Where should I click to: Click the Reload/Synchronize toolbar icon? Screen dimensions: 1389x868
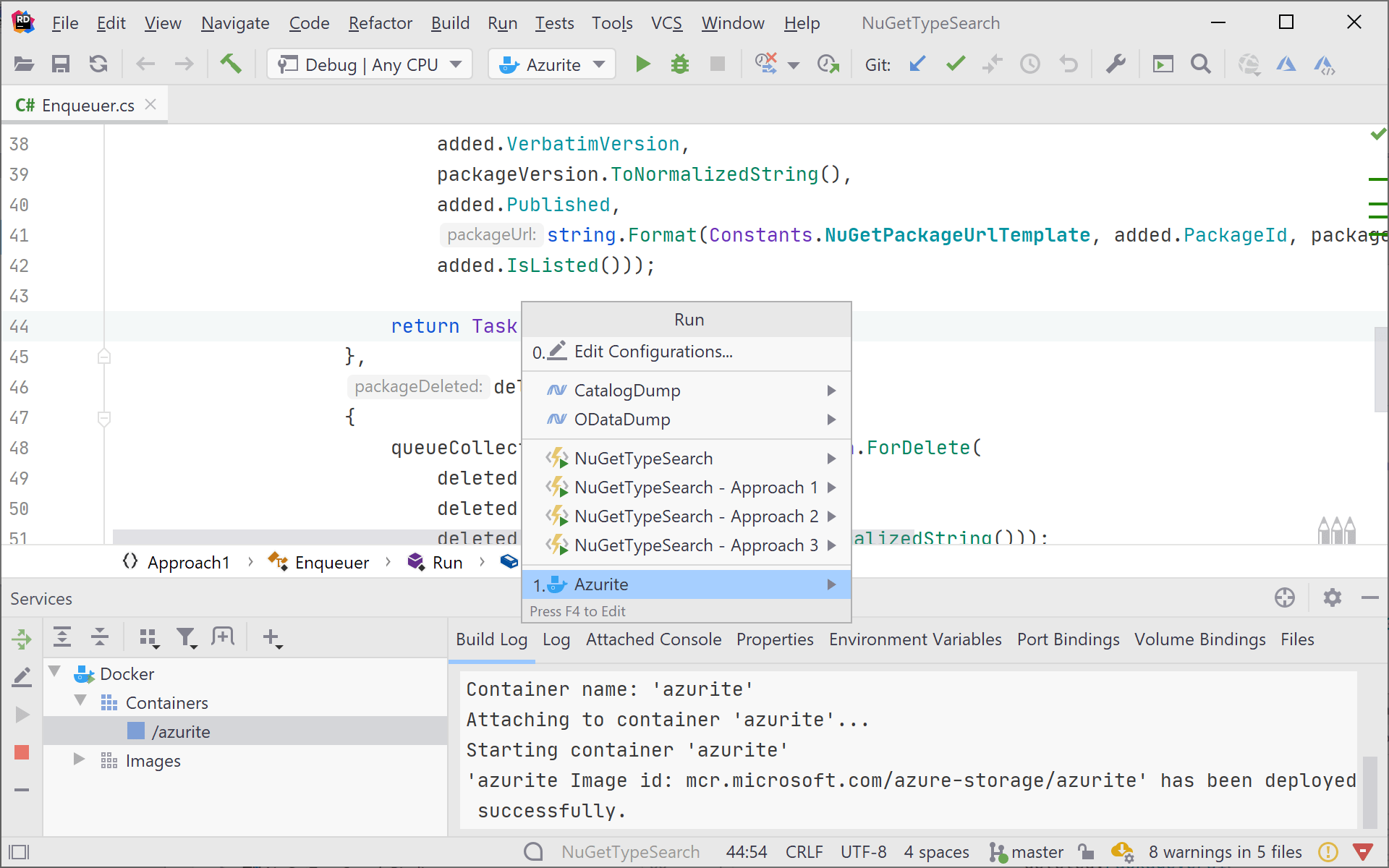[98, 64]
